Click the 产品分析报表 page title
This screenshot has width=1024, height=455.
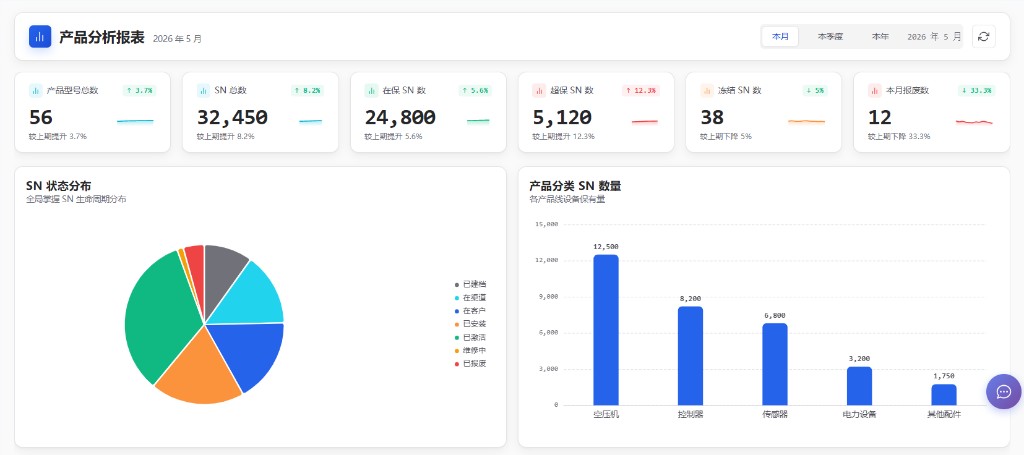[102, 37]
